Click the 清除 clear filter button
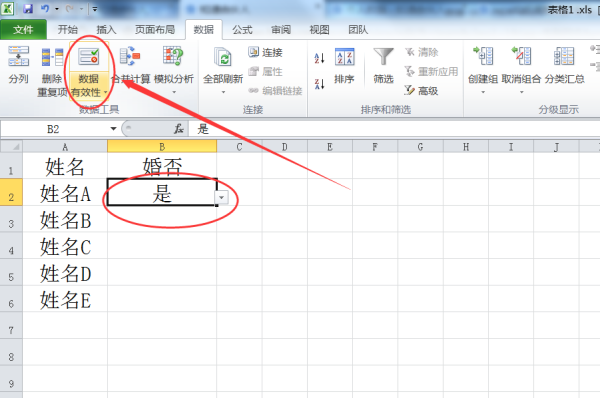The height and width of the screenshot is (398, 600). pyautogui.click(x=421, y=52)
